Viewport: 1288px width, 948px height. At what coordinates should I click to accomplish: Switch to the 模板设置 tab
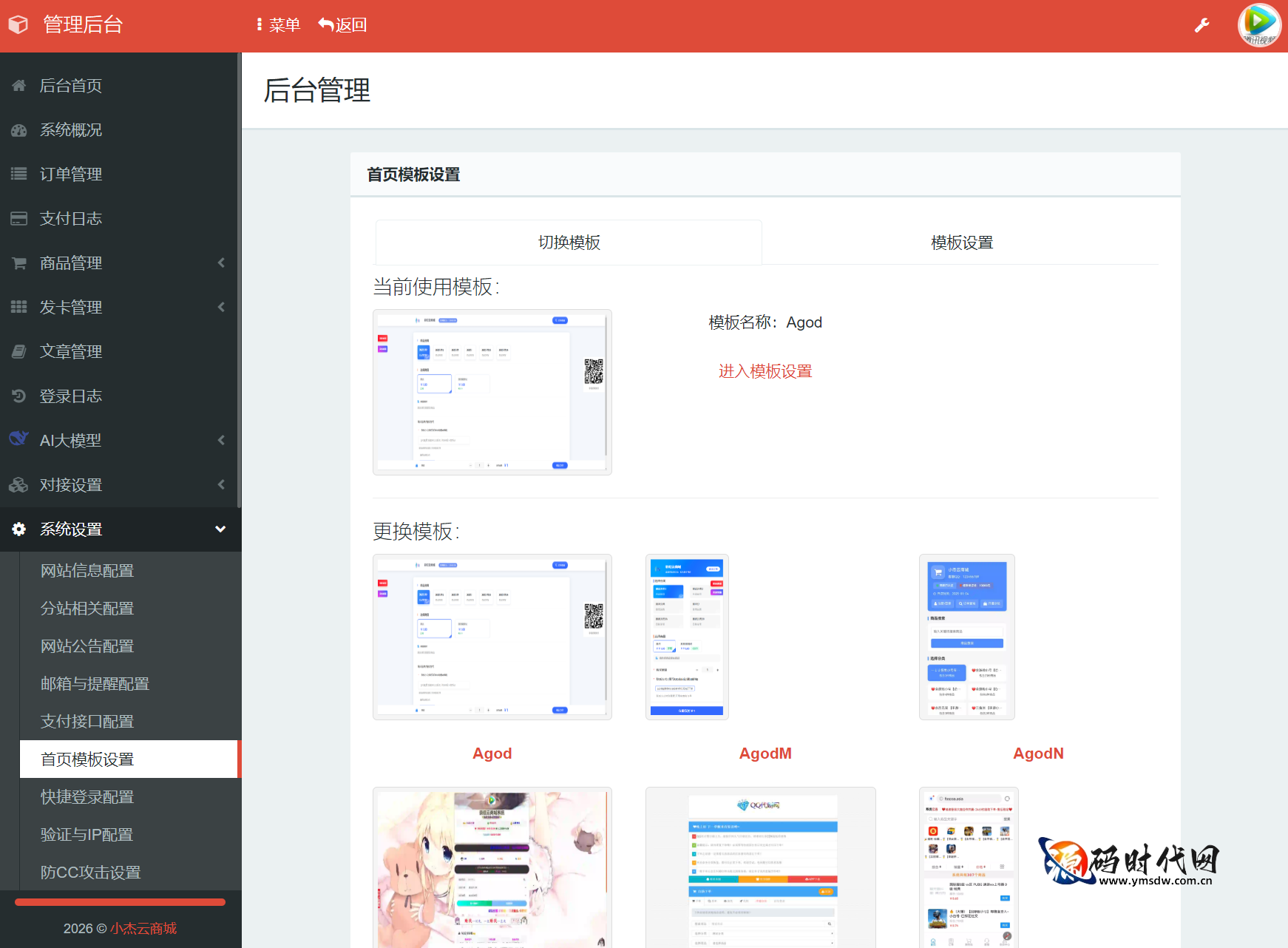tap(961, 243)
